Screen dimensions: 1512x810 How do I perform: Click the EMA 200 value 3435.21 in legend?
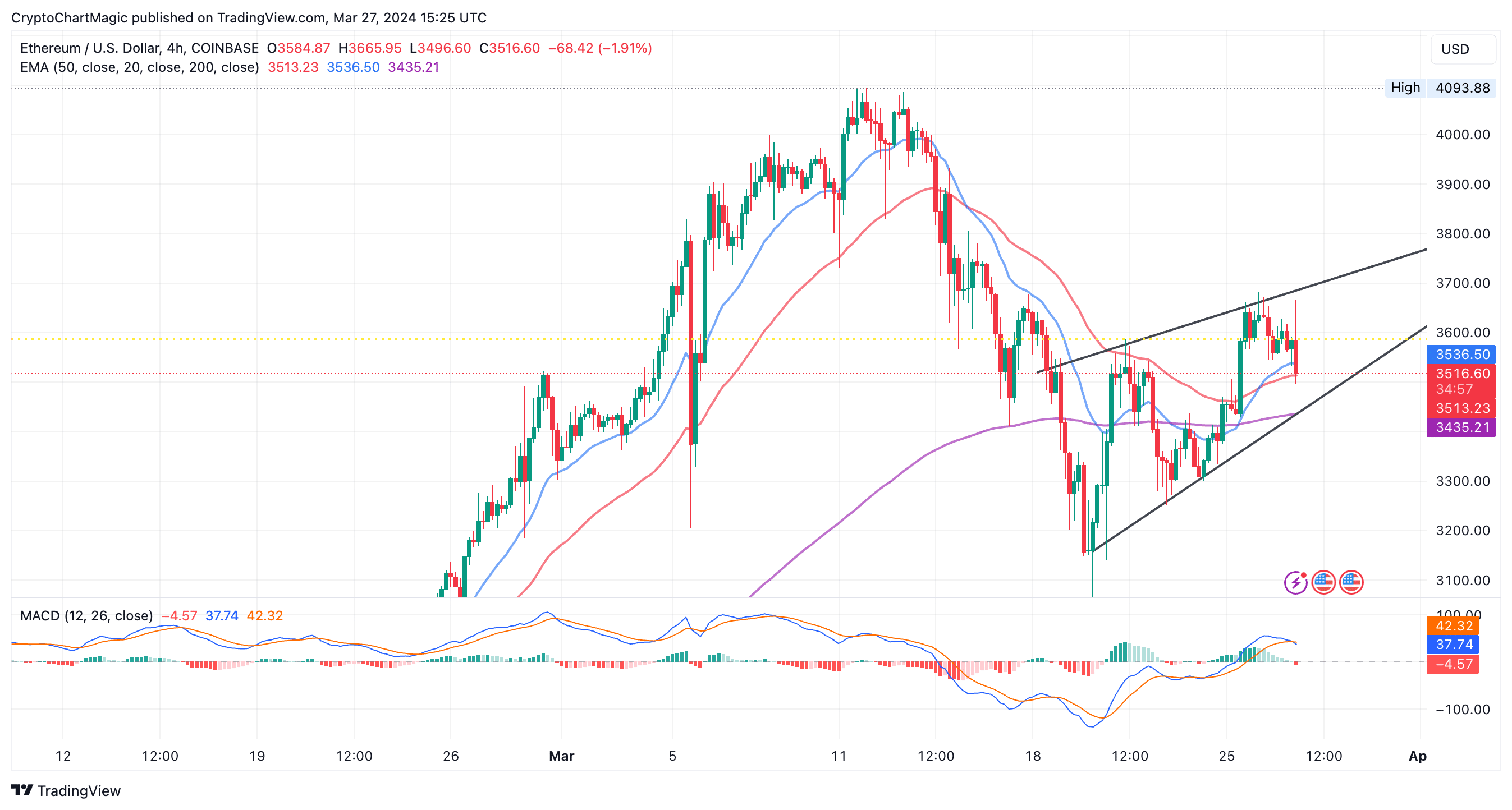414,67
